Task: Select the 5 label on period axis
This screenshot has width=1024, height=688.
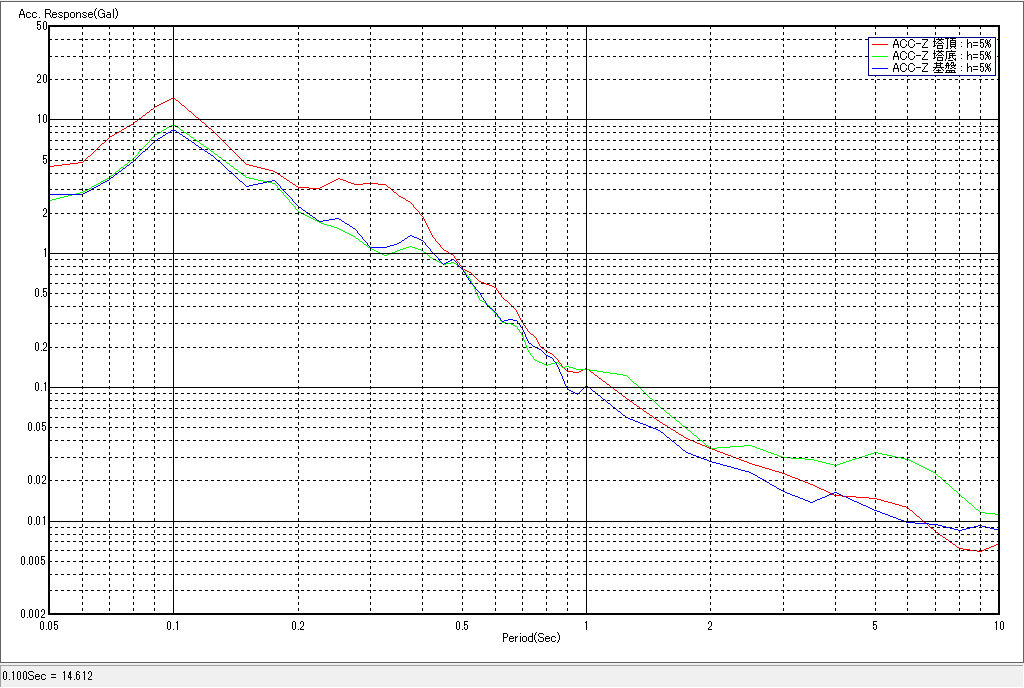Action: (x=874, y=625)
